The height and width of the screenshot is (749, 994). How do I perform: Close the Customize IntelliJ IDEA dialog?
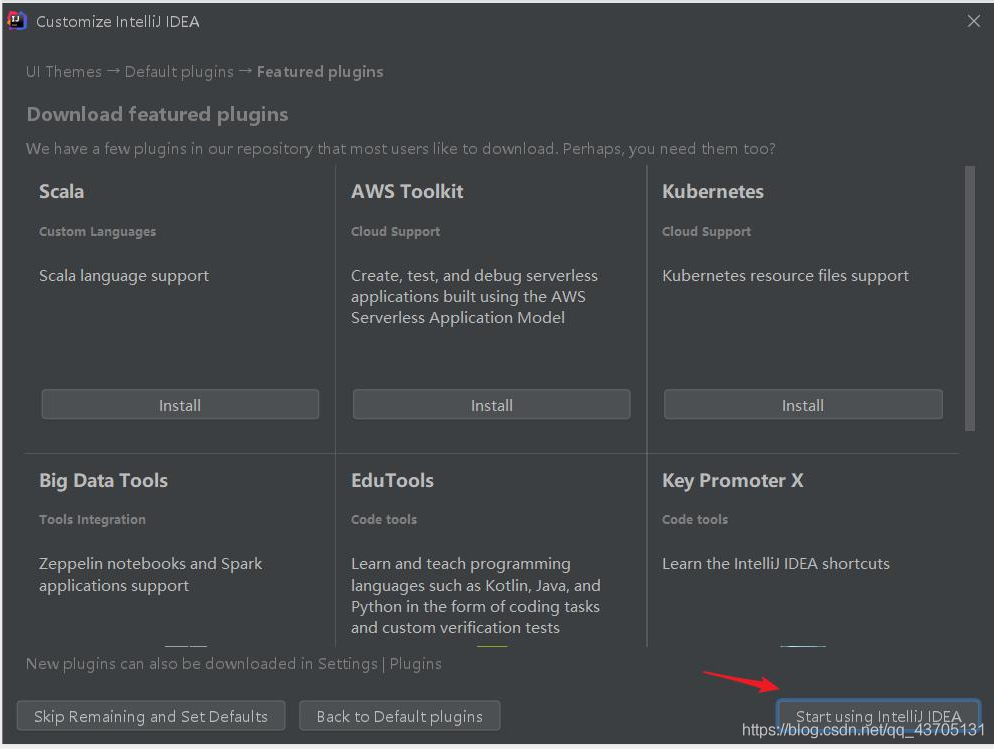coord(974,21)
